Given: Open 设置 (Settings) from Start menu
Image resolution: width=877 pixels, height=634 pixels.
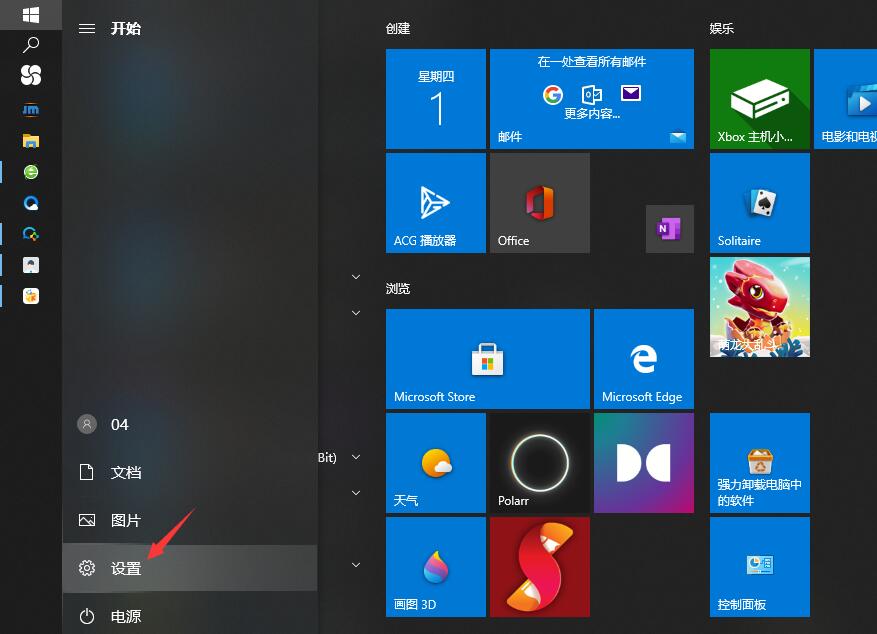Looking at the screenshot, I should 190,568.
